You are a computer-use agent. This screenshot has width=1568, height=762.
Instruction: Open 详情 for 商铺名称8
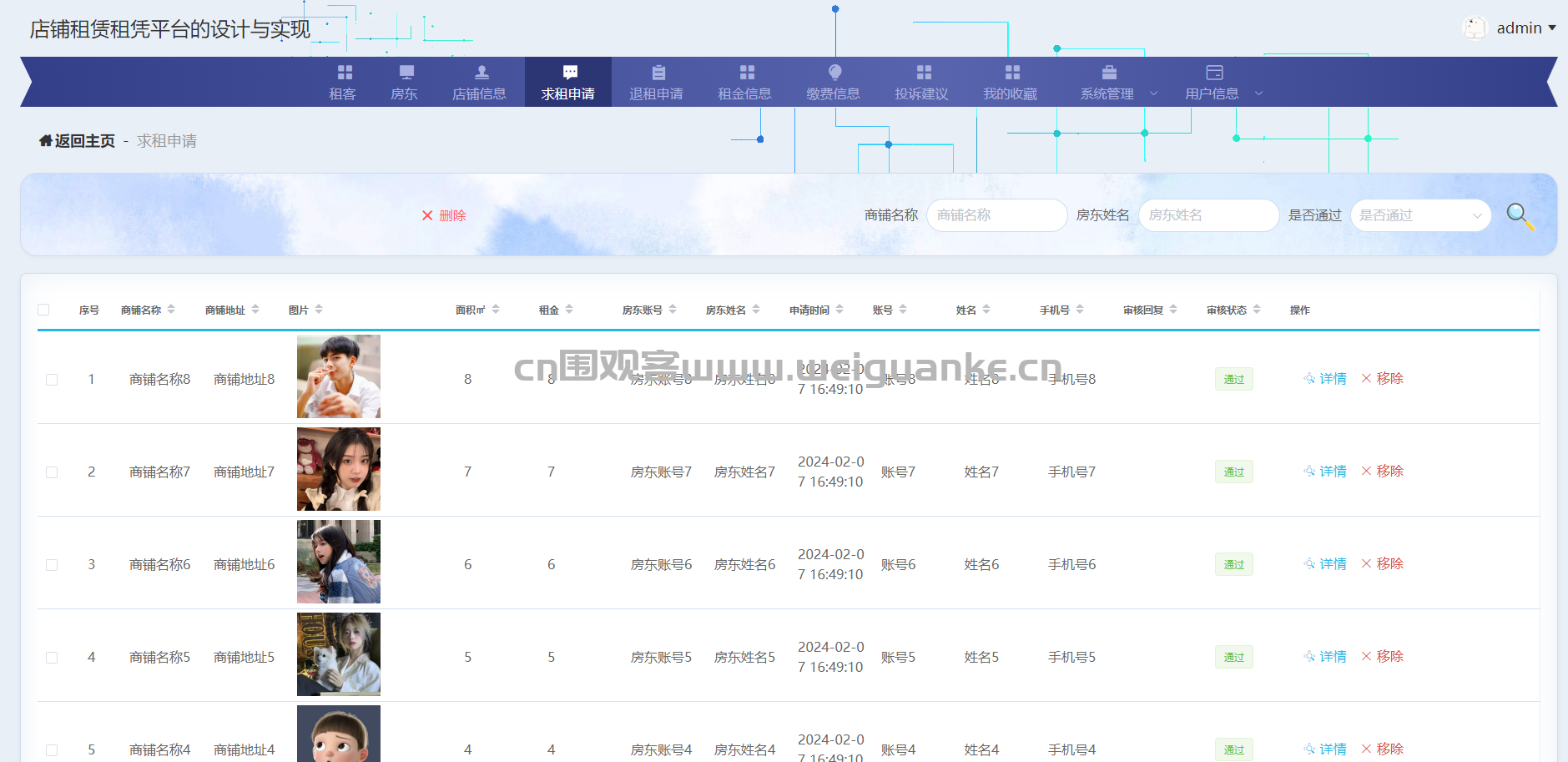coord(1325,379)
